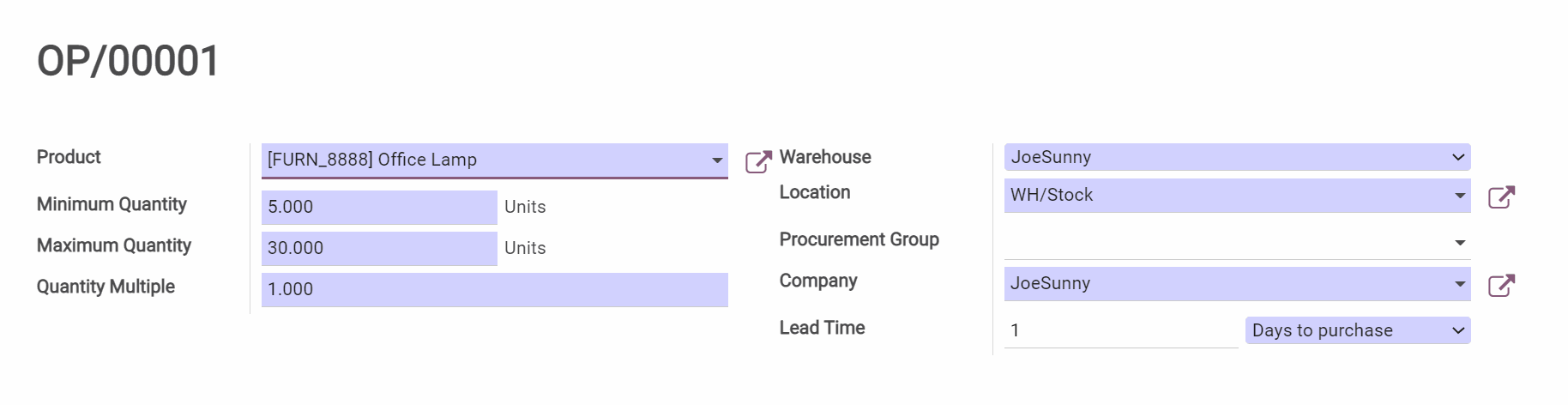Click the Minimum Quantity label
Viewport: 1568px width, 405px height.
112,204
